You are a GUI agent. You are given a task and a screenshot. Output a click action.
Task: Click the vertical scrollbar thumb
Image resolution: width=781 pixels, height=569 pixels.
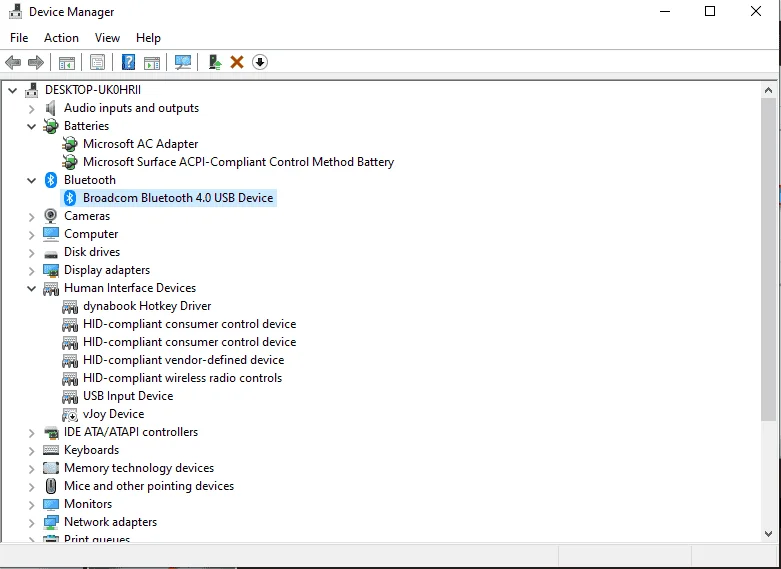(768, 259)
